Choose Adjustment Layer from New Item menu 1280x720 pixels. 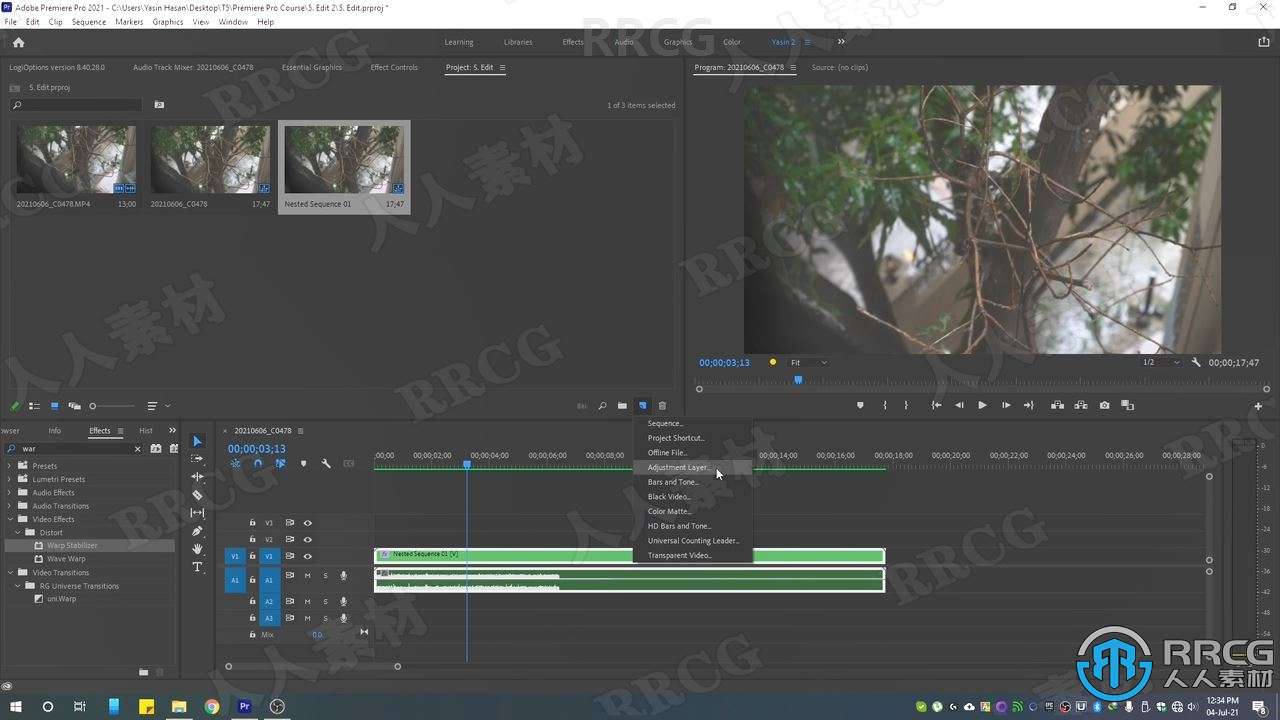[692, 467]
